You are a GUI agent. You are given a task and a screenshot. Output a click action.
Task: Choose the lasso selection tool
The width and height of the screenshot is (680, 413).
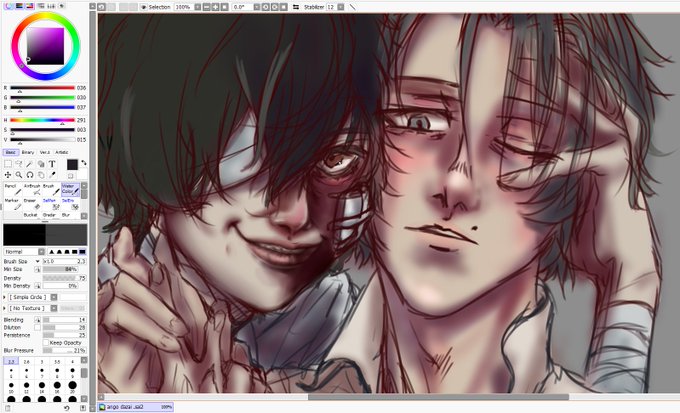[x=19, y=164]
